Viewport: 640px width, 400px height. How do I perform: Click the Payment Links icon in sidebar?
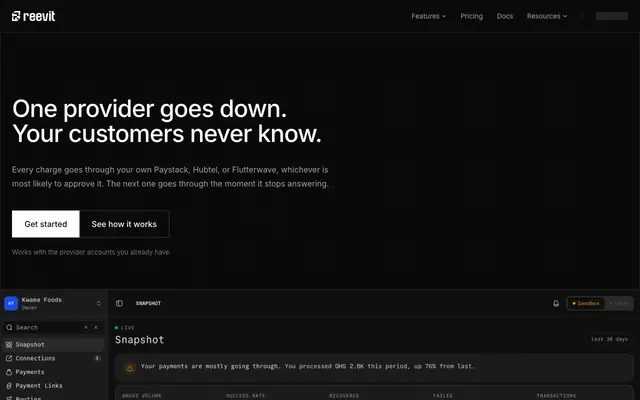tap(9, 386)
